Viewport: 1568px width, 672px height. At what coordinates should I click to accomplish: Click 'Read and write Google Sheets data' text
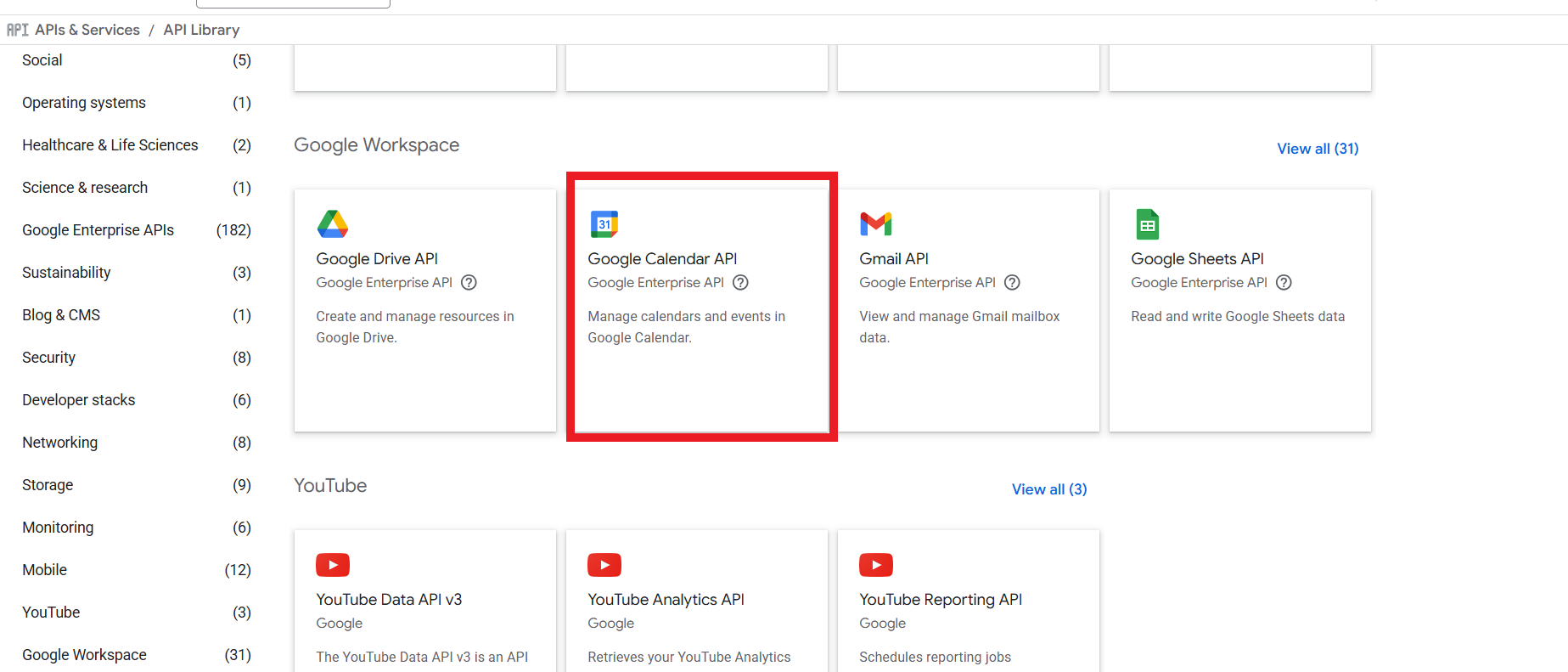tap(1238, 317)
